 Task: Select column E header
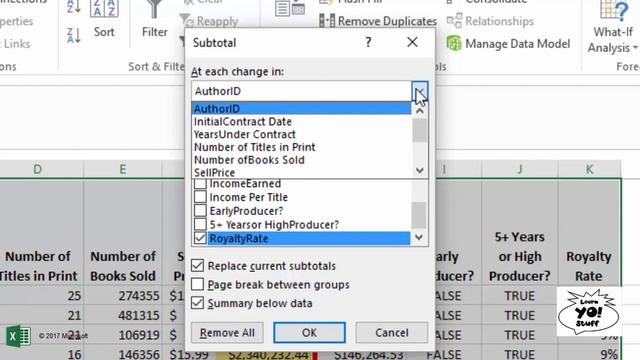(x=123, y=169)
